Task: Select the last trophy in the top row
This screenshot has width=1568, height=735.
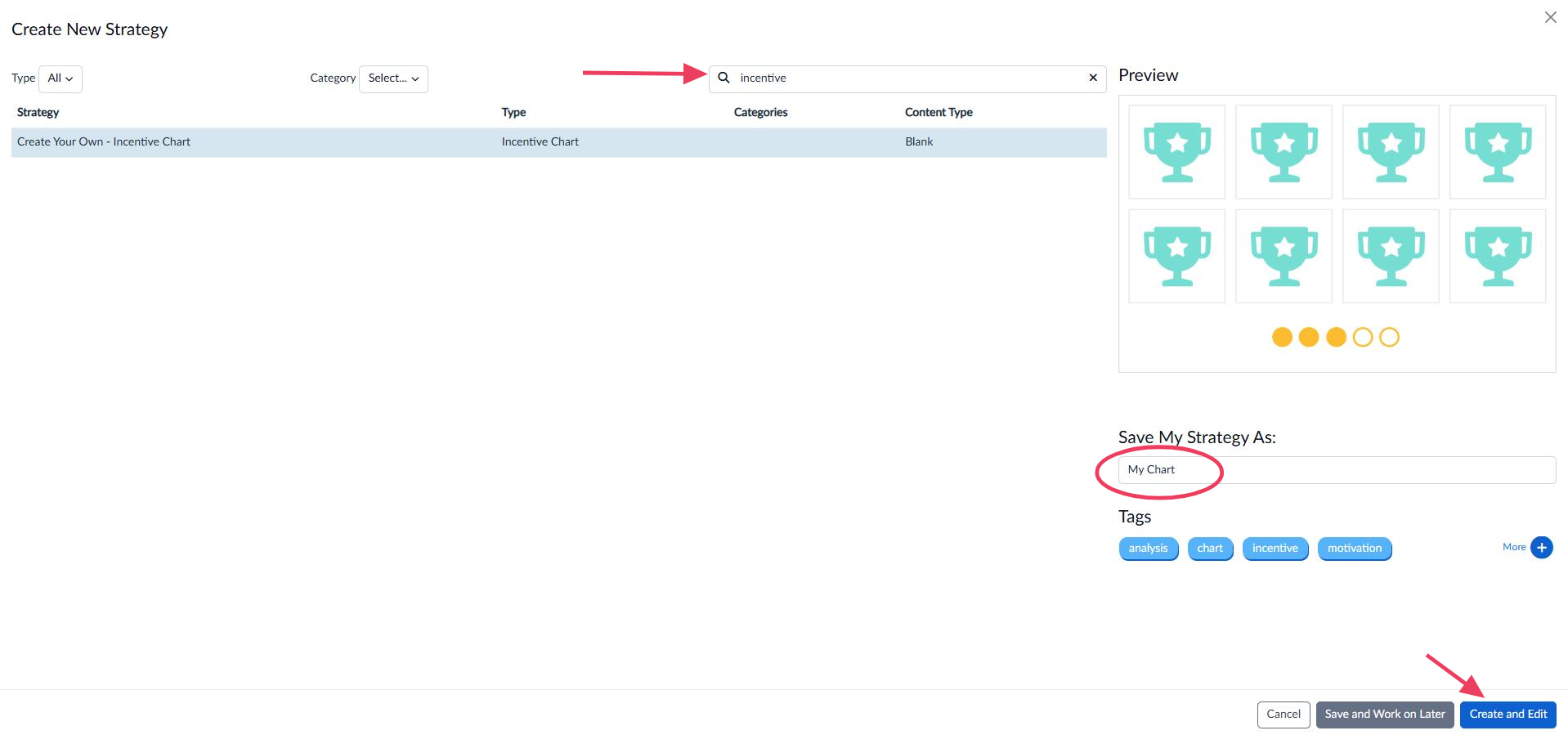Action: 1497,152
